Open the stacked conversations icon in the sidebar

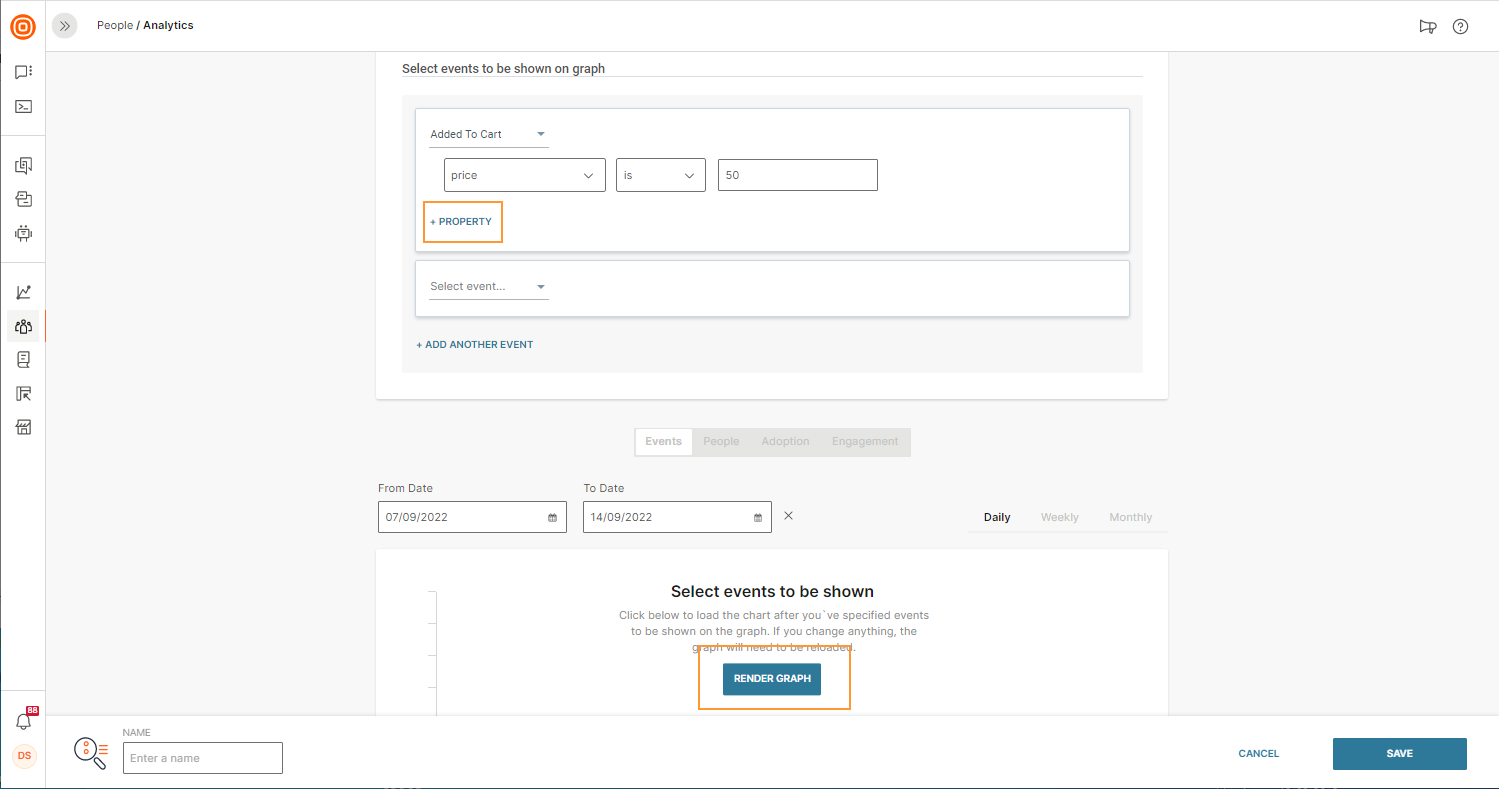coord(23,165)
